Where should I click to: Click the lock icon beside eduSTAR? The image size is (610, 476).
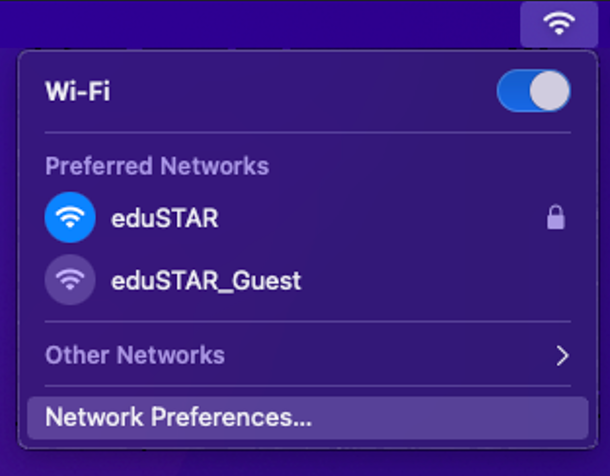[x=556, y=218]
